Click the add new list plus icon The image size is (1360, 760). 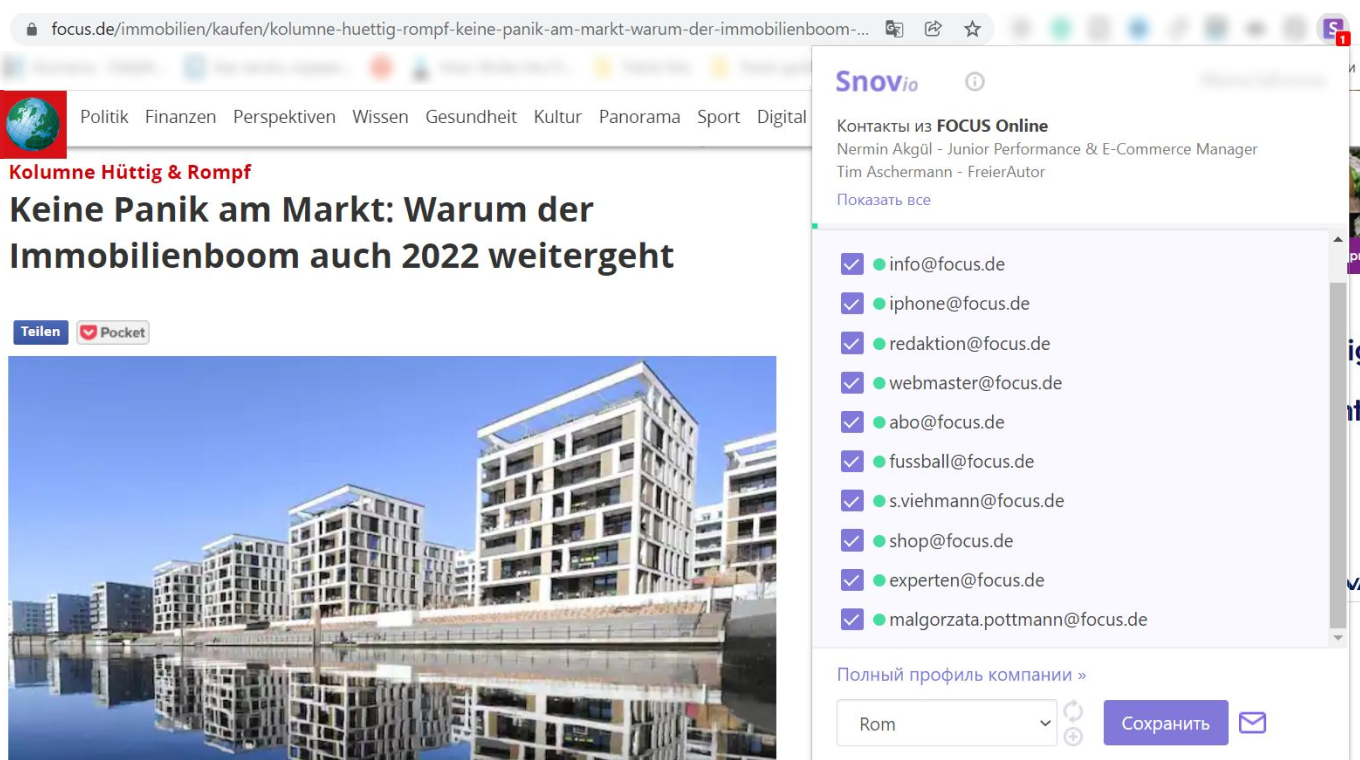click(1073, 737)
